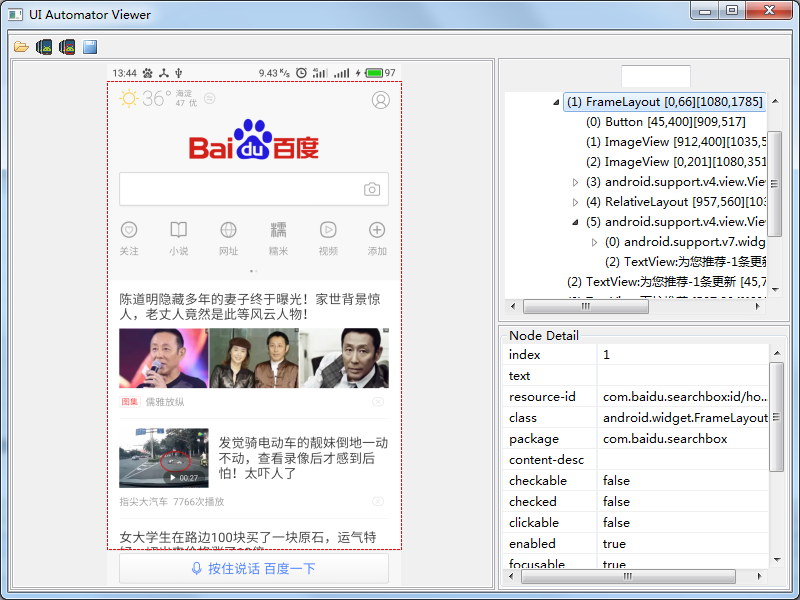800x600 pixels.
Task: Open the 女大学生在路边 headline
Action: tap(248, 537)
